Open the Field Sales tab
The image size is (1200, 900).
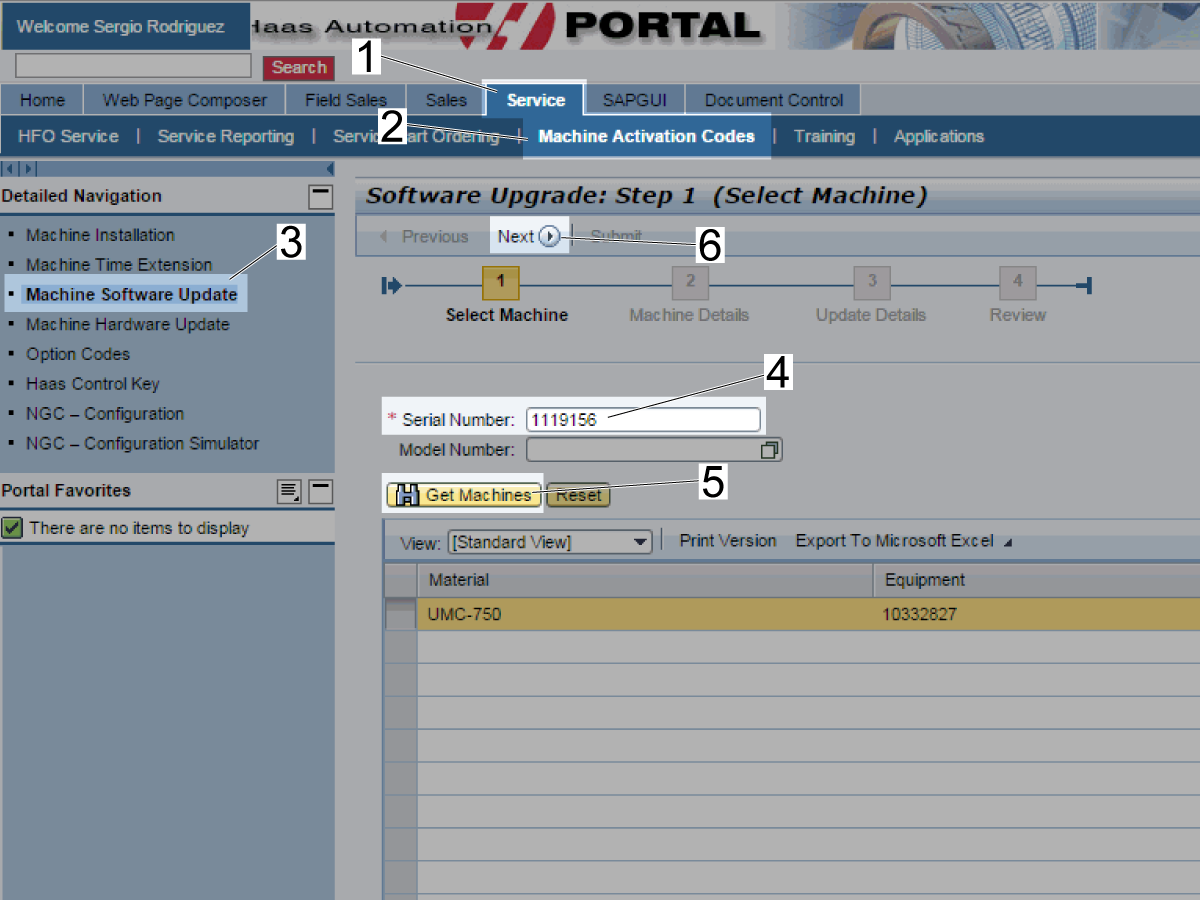[346, 100]
